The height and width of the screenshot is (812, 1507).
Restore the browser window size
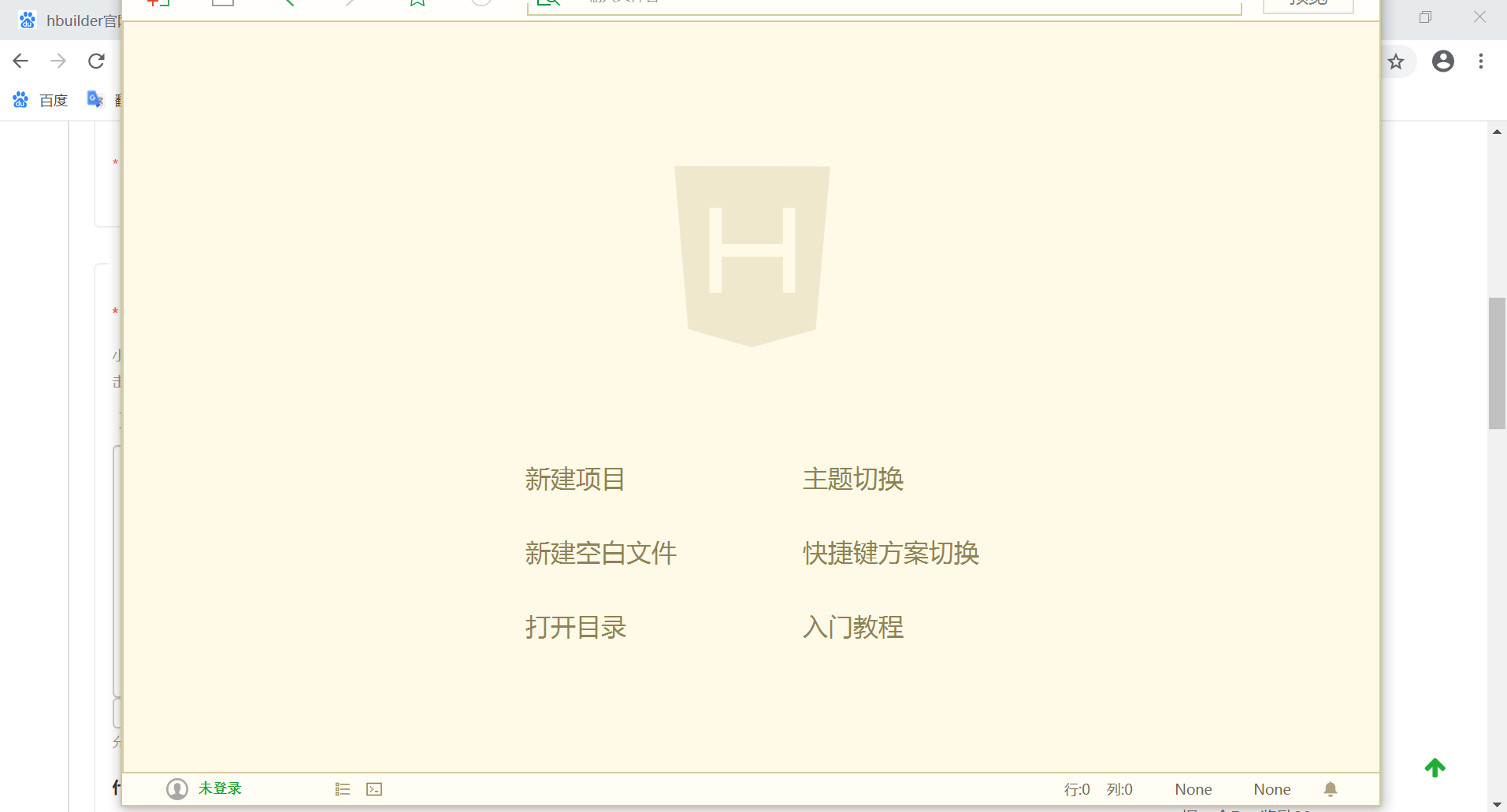click(x=1425, y=17)
